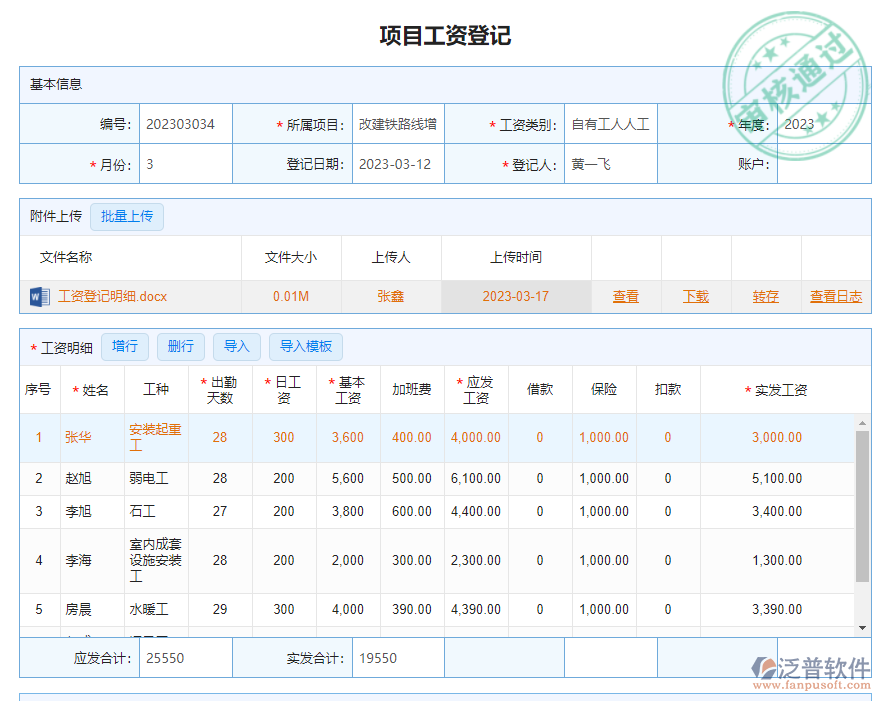Click the 批量上传 (batch upload) button
The height and width of the screenshot is (701, 881).
(127, 217)
